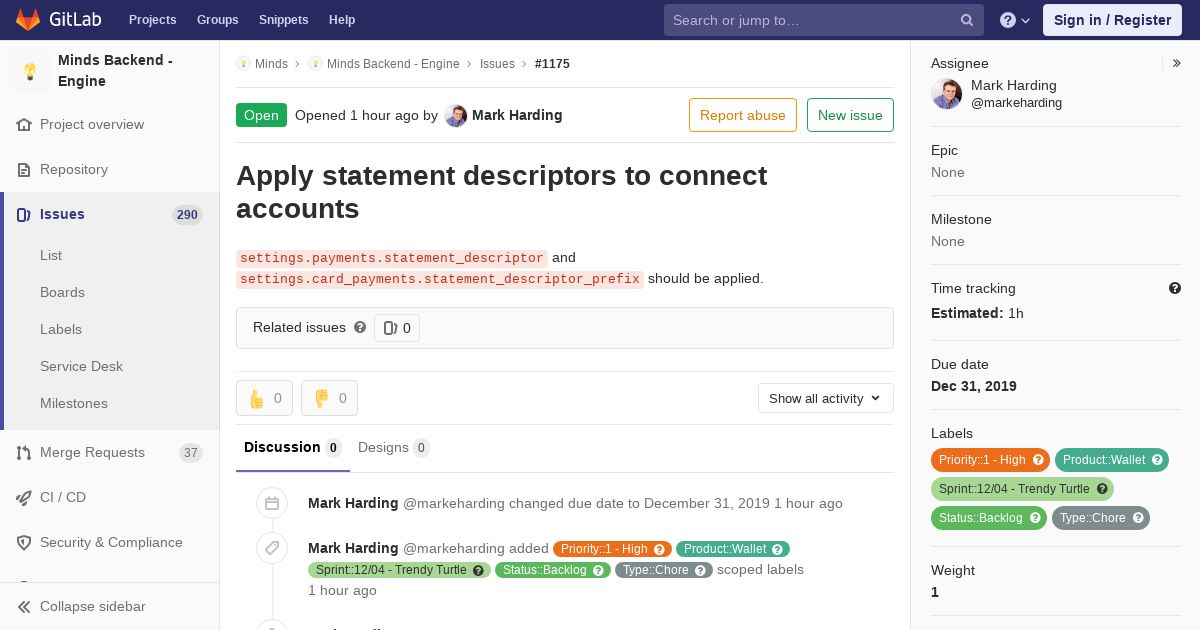The image size is (1200, 630).
Task: Click help icon on sidebar Priority::1 - High label
Action: (1038, 460)
